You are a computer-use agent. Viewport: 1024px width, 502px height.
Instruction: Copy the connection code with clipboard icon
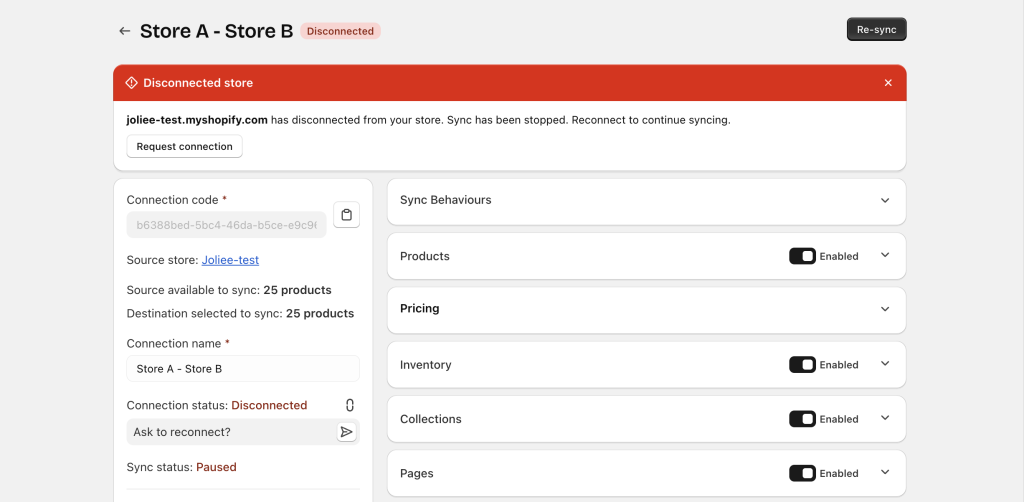click(346, 215)
